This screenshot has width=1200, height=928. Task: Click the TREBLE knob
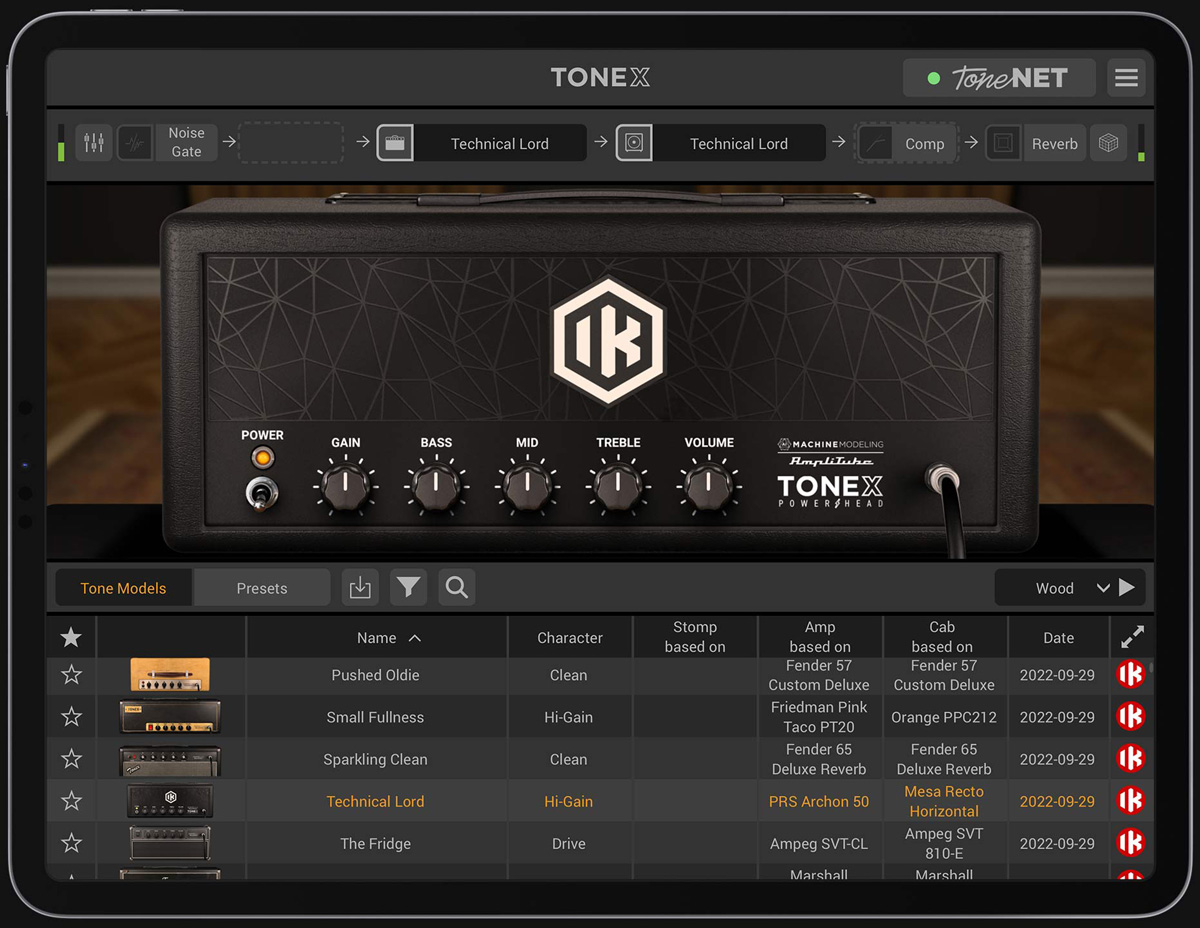618,487
